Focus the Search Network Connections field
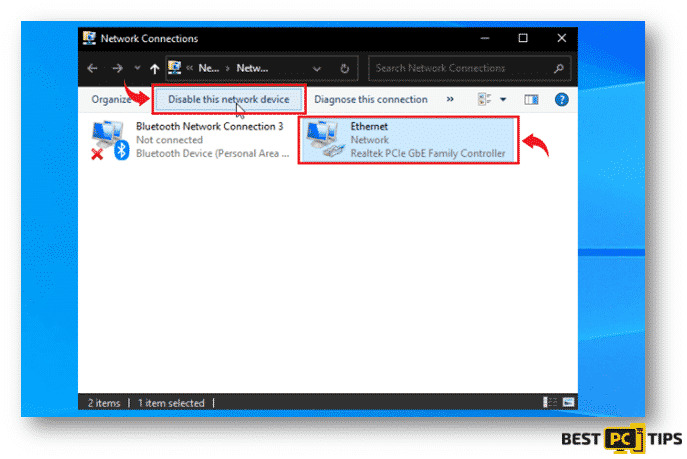 (x=470, y=68)
